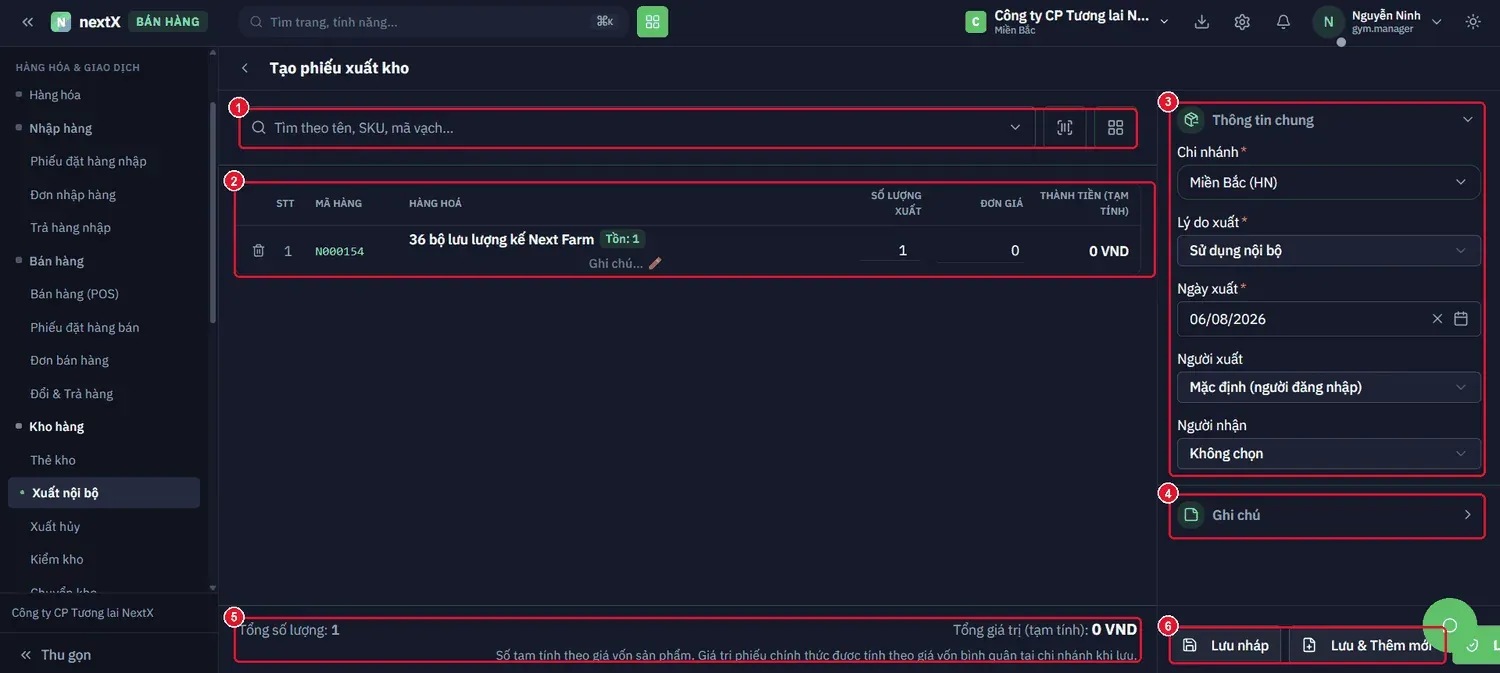Expand Ghi chú section
Image resolution: width=1500 pixels, height=673 pixels.
[1327, 515]
